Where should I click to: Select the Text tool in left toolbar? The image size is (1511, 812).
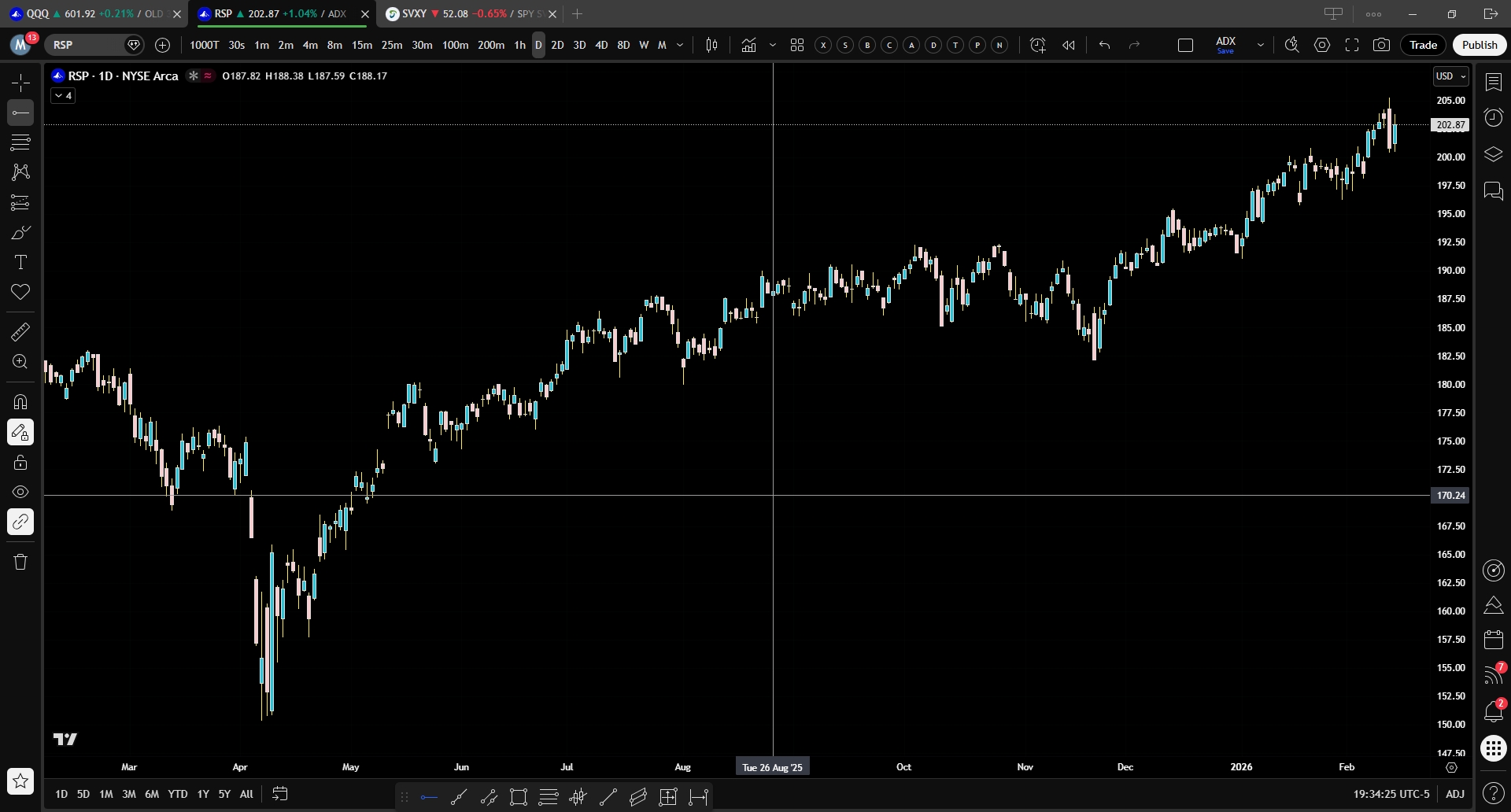(x=20, y=262)
